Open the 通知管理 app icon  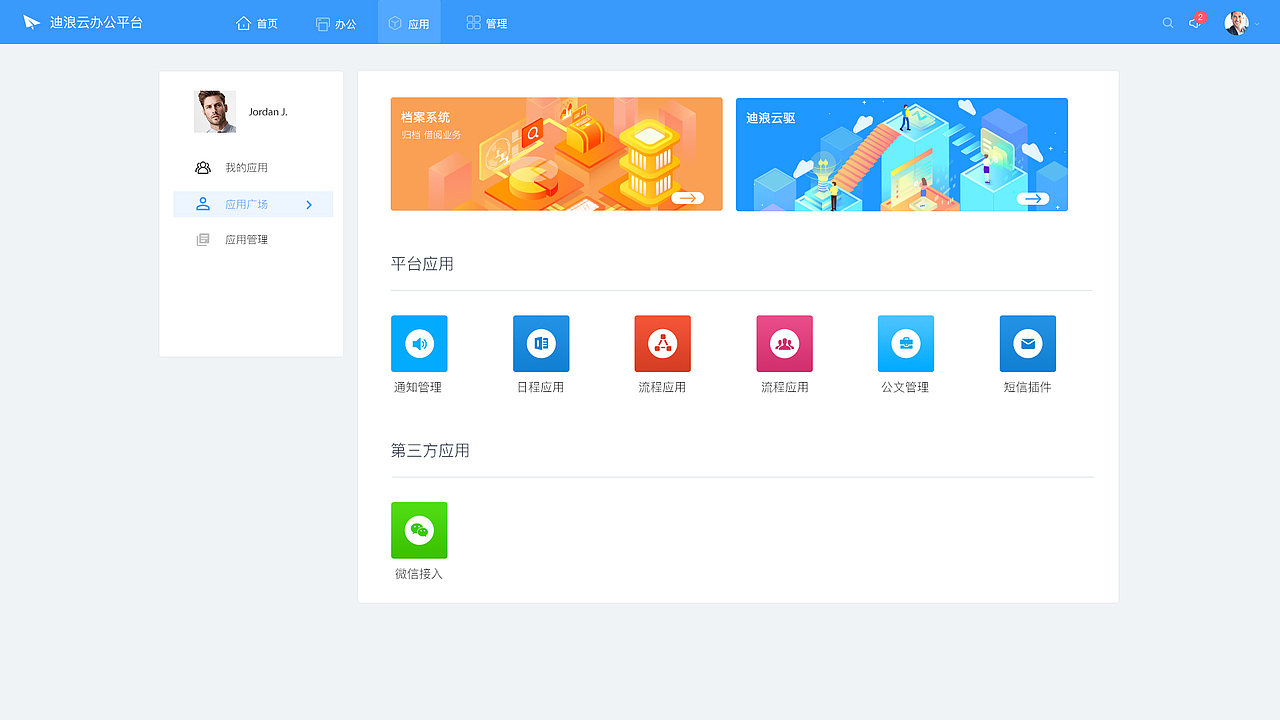[x=419, y=343]
